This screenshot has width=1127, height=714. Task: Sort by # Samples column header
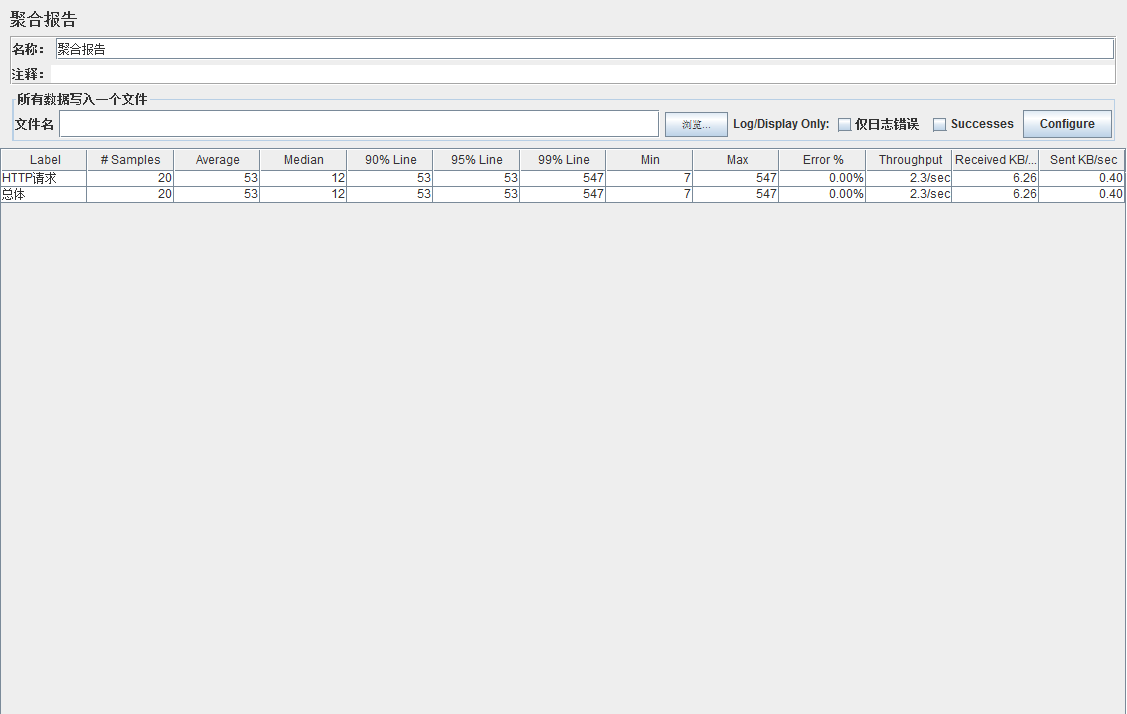[130, 160]
